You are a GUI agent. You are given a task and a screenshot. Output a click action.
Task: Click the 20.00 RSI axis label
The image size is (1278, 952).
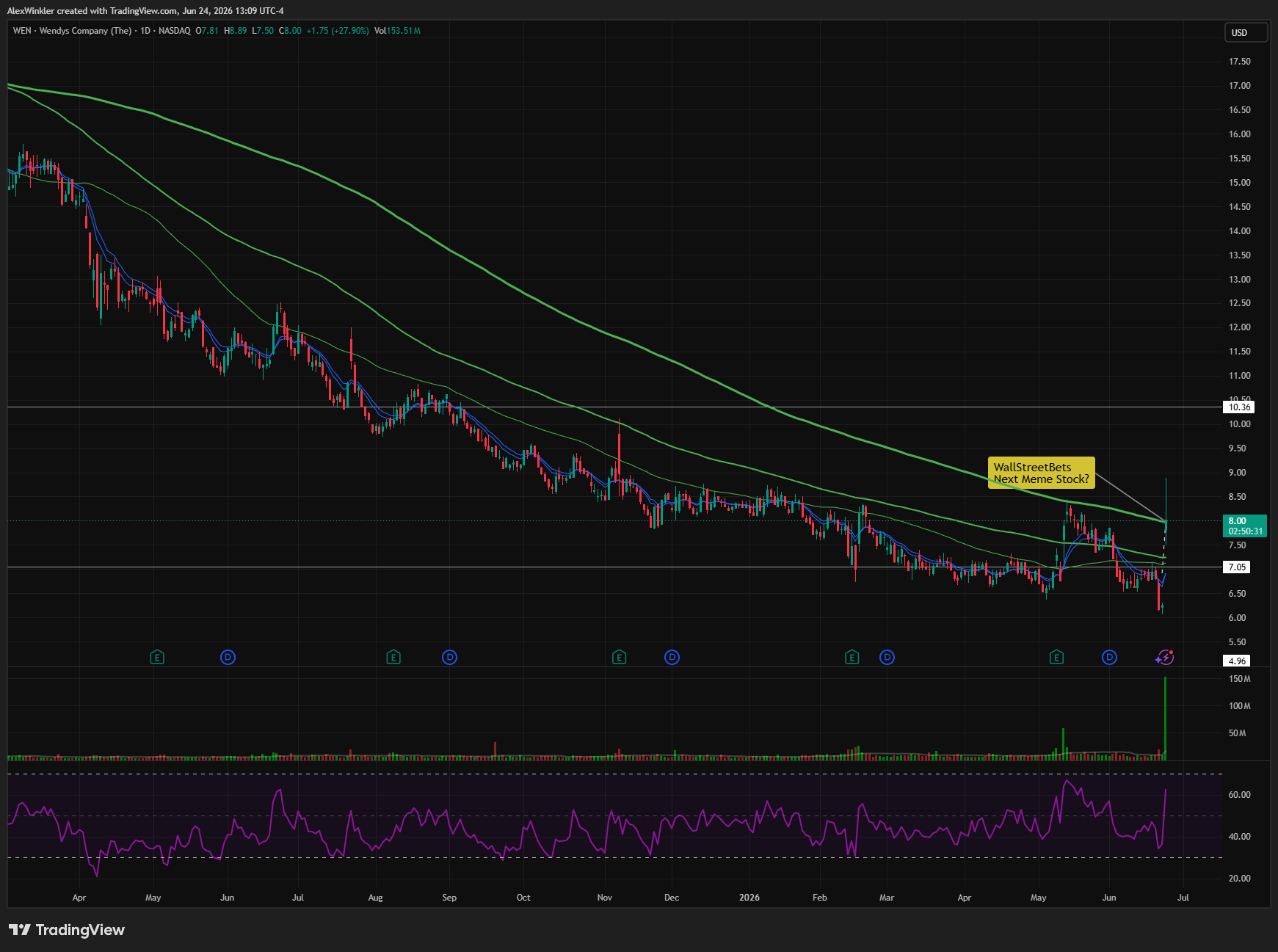click(1239, 879)
